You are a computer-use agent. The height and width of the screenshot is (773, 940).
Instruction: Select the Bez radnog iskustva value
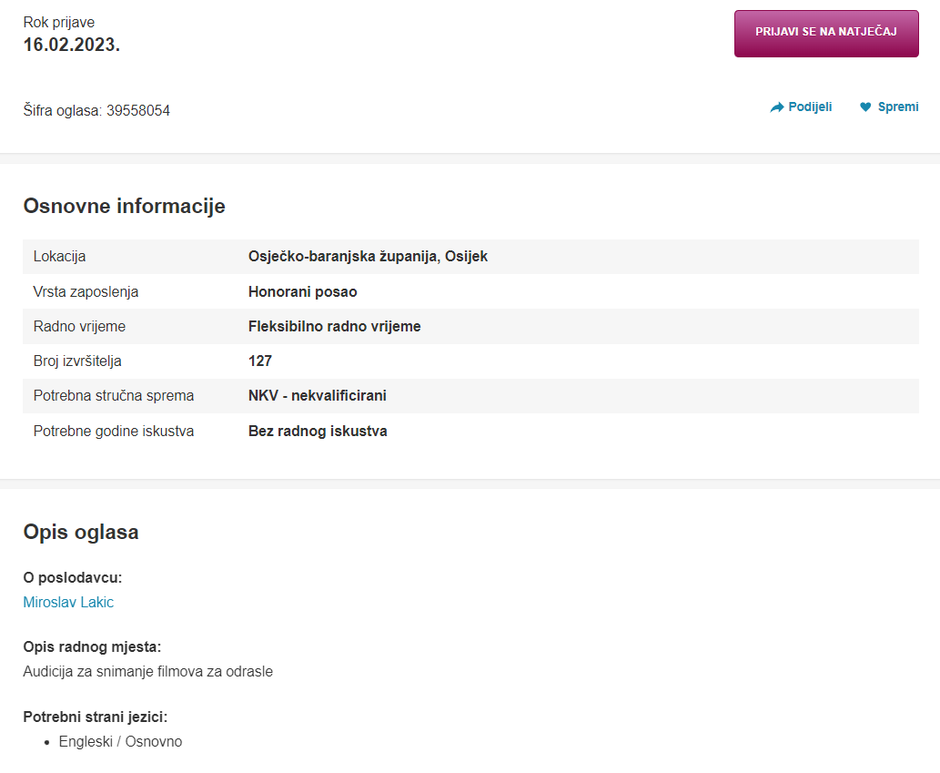click(x=317, y=431)
